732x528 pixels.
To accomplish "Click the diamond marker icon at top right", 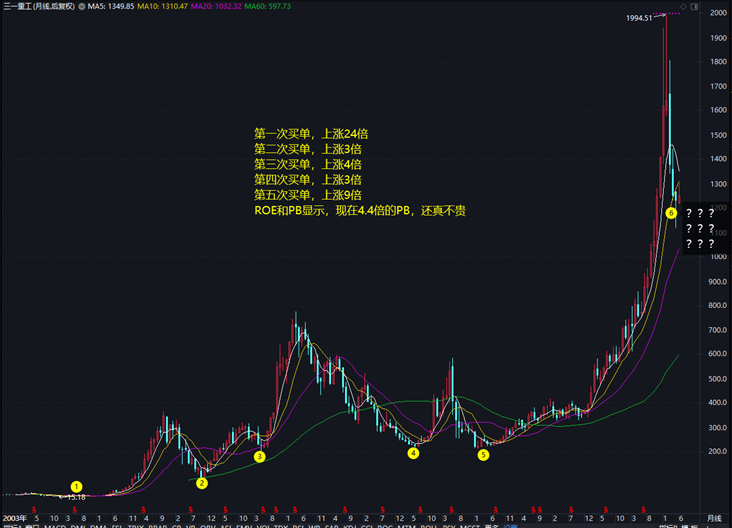I will click(x=683, y=7).
